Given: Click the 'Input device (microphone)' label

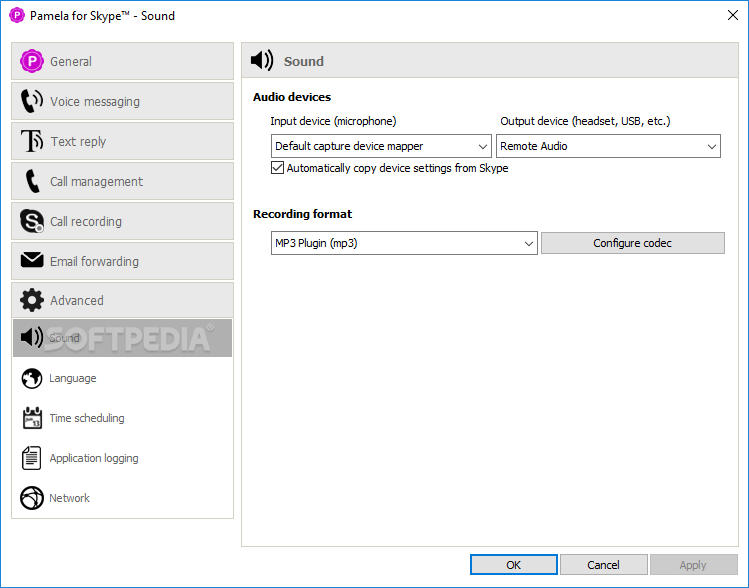Looking at the screenshot, I should pyautogui.click(x=333, y=121).
